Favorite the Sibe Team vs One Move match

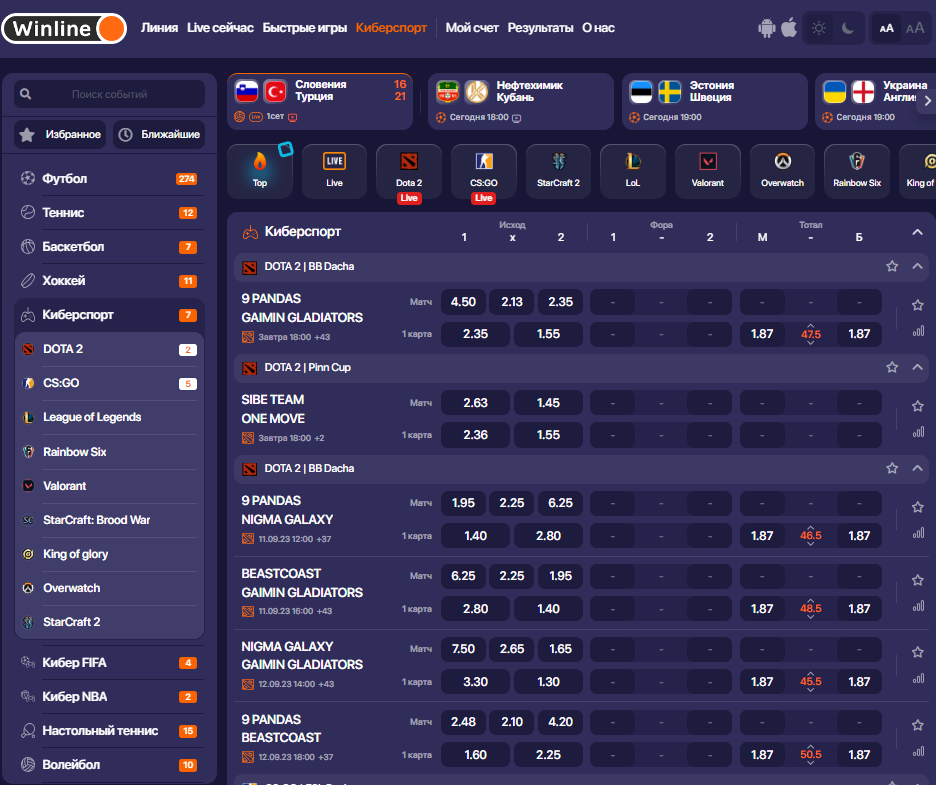[x=917, y=406]
